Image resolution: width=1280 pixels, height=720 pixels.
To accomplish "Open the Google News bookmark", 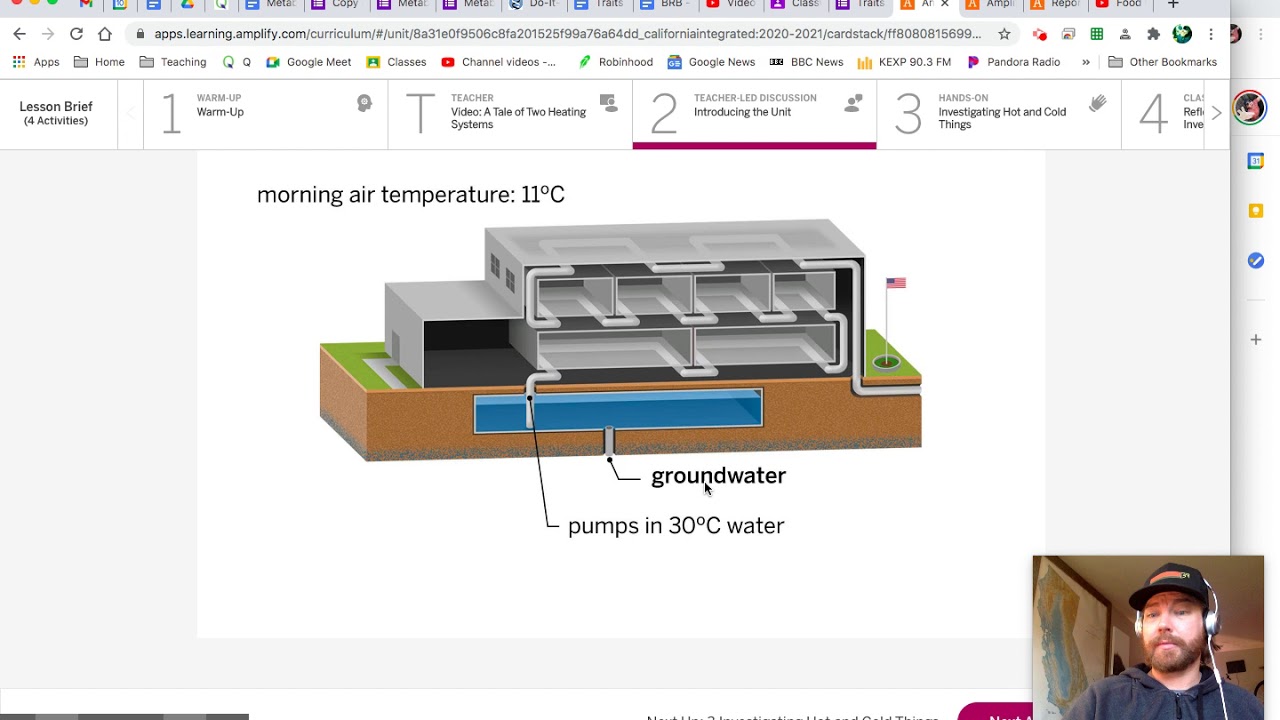I will [711, 62].
